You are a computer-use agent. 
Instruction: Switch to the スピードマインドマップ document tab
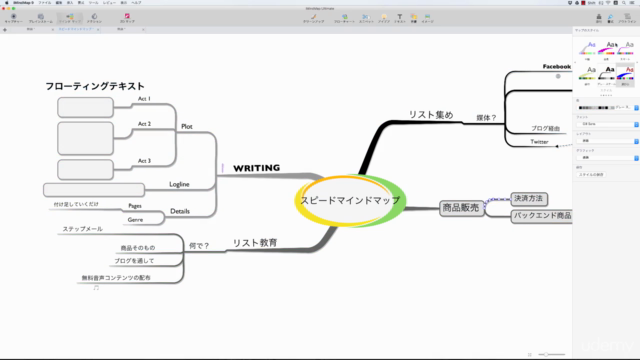(x=76, y=29)
